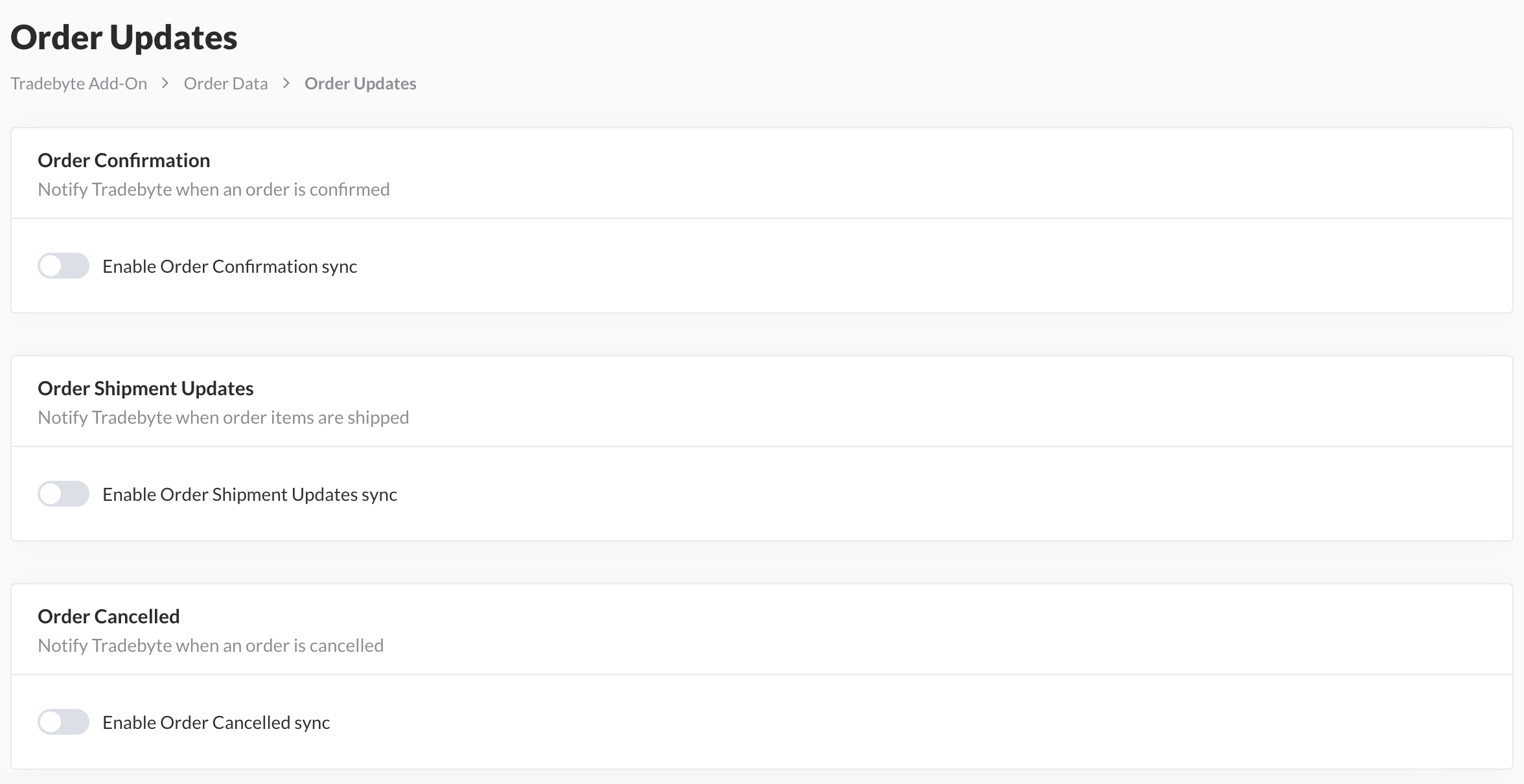The height and width of the screenshot is (784, 1524).
Task: Navigate to Order Data breadcrumb
Action: click(x=225, y=84)
